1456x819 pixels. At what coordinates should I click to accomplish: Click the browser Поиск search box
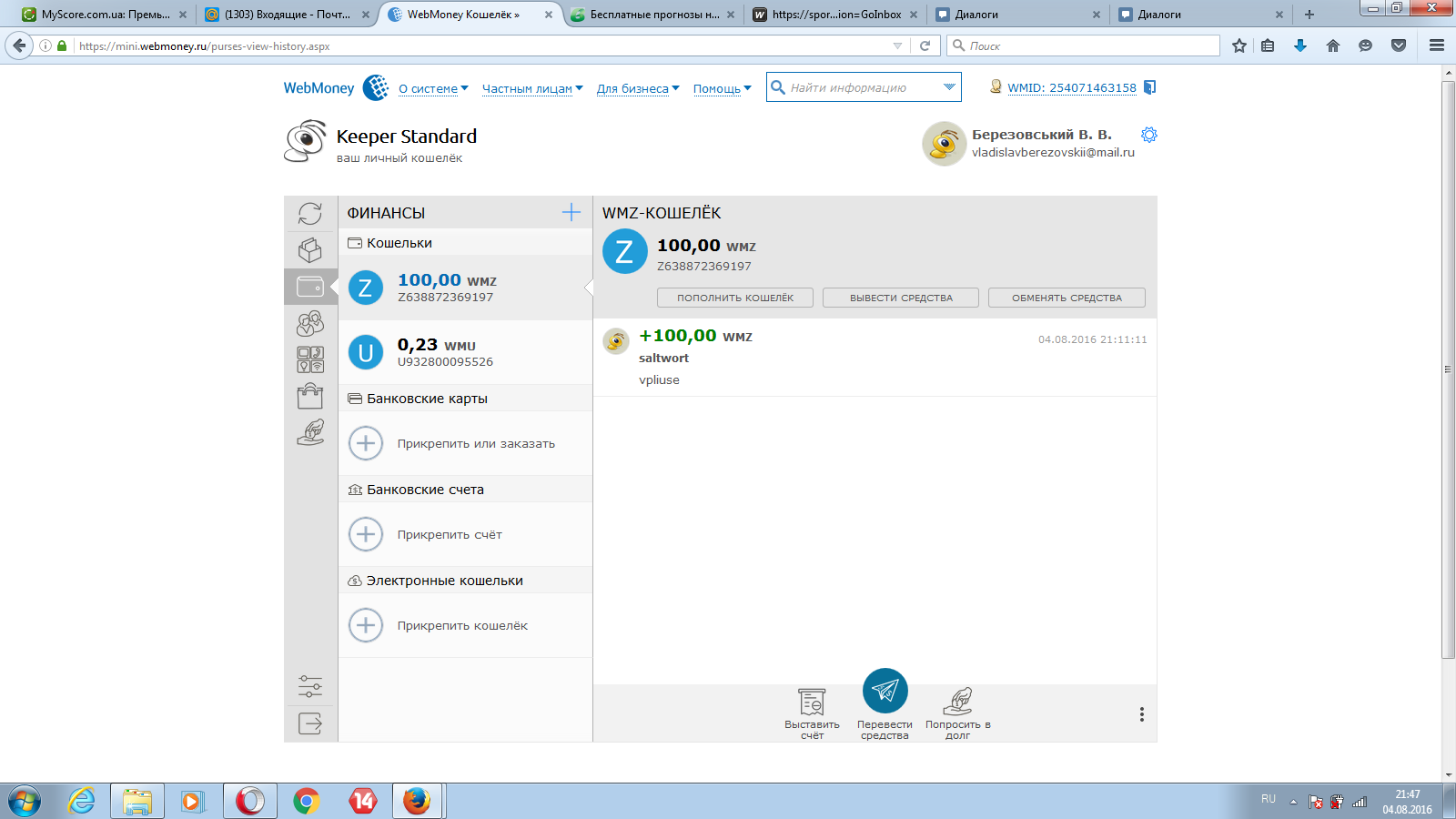pos(1083,45)
